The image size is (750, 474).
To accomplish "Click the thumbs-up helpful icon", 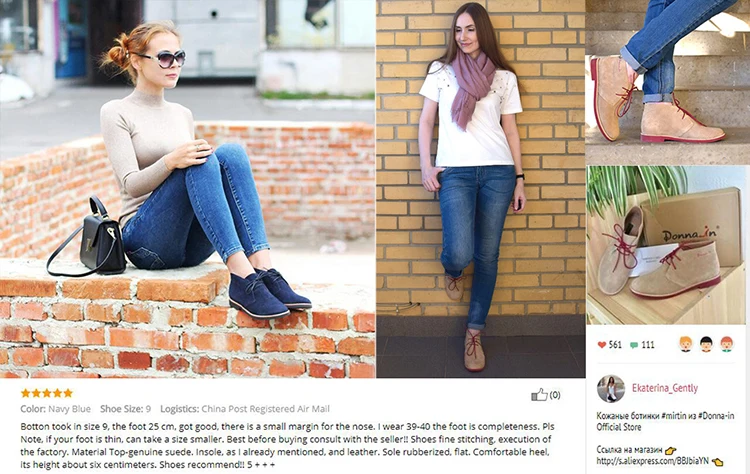I will pyautogui.click(x=539, y=395).
